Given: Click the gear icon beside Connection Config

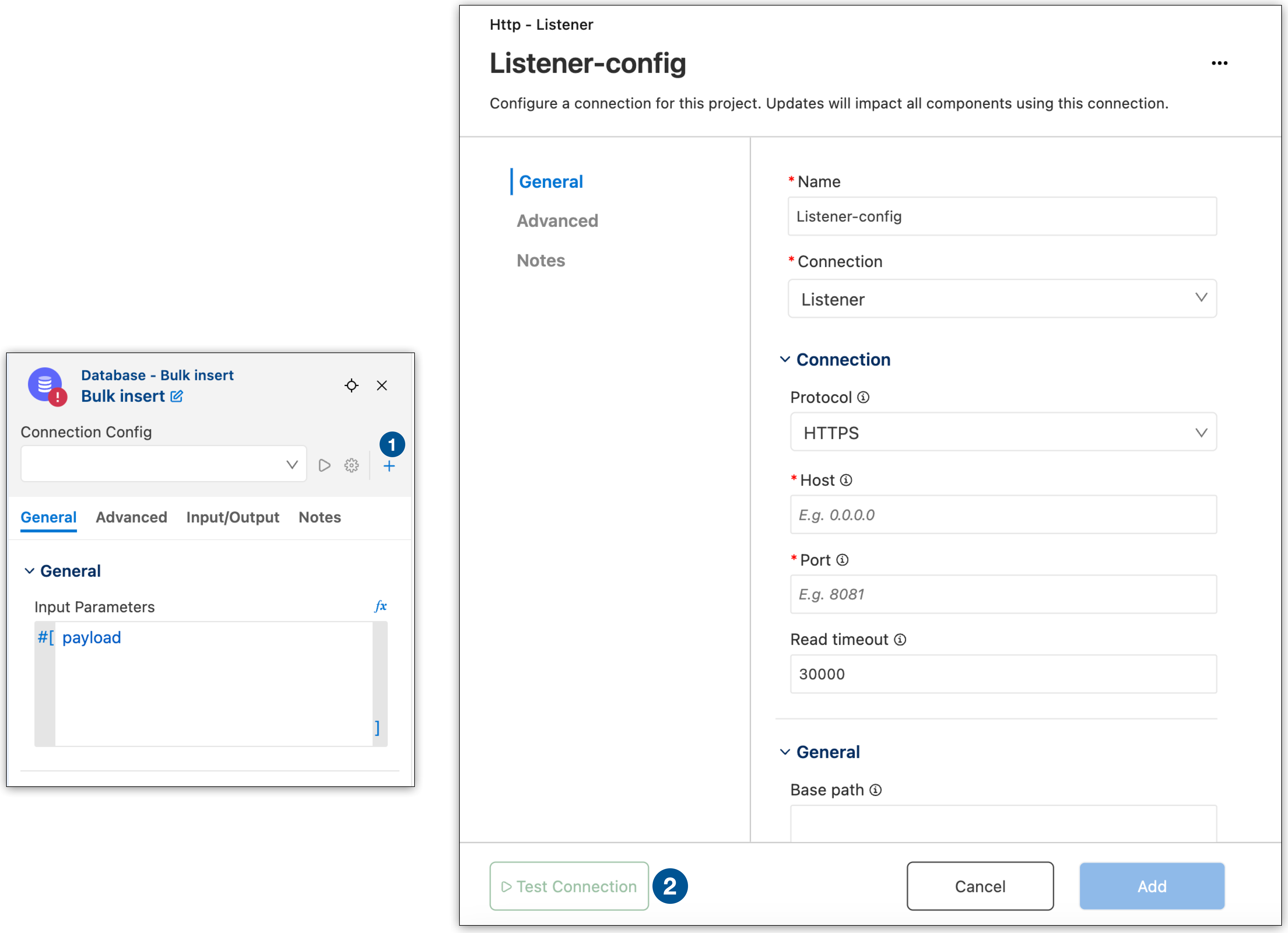Looking at the screenshot, I should [352, 466].
